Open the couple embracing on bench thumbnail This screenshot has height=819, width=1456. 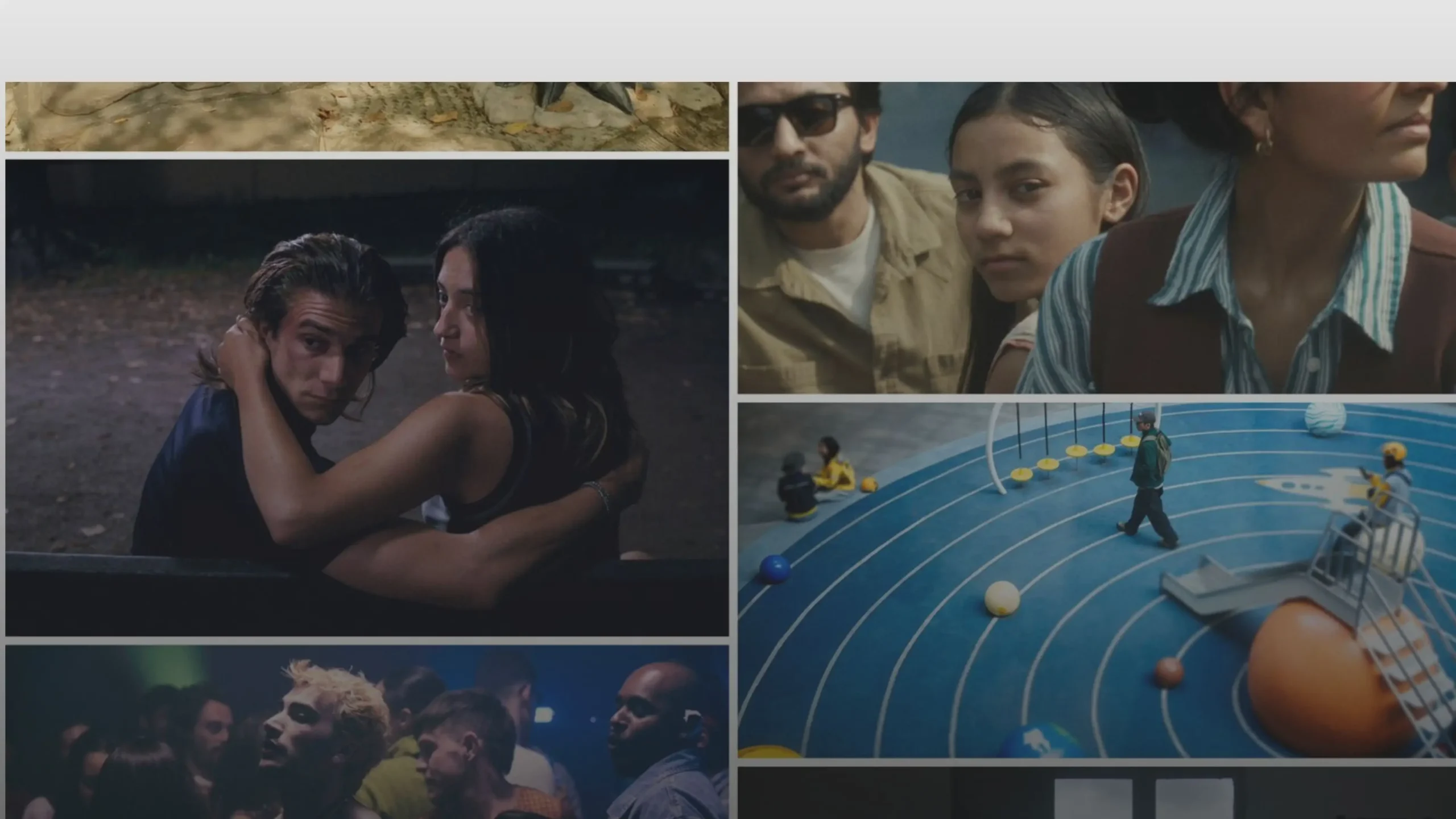[x=367, y=398]
